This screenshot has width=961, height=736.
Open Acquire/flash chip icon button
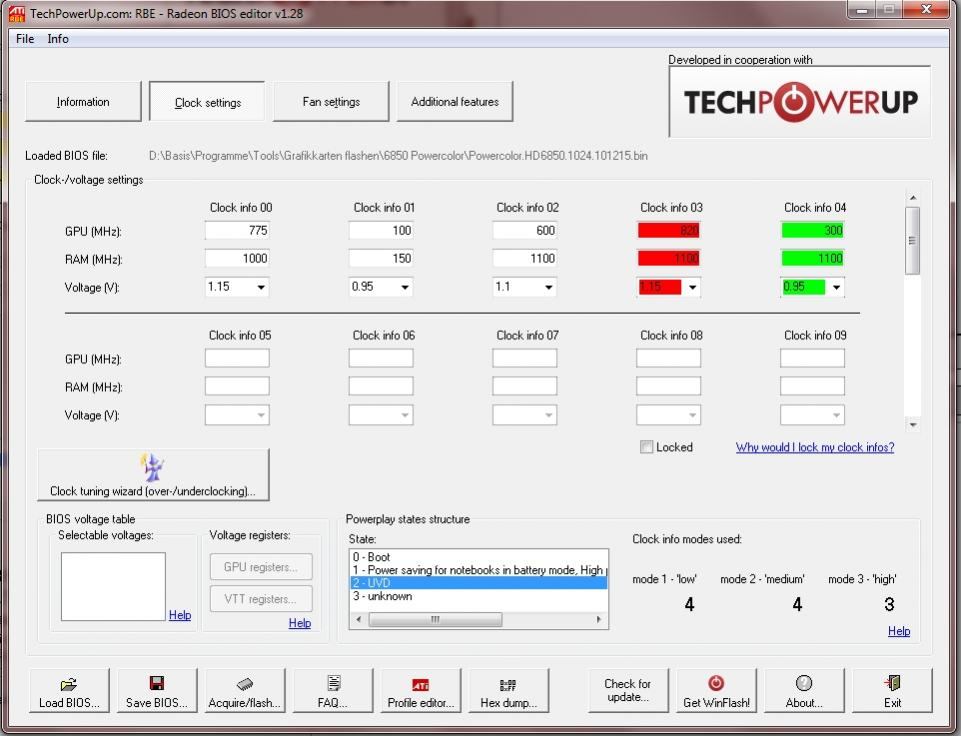pos(245,691)
